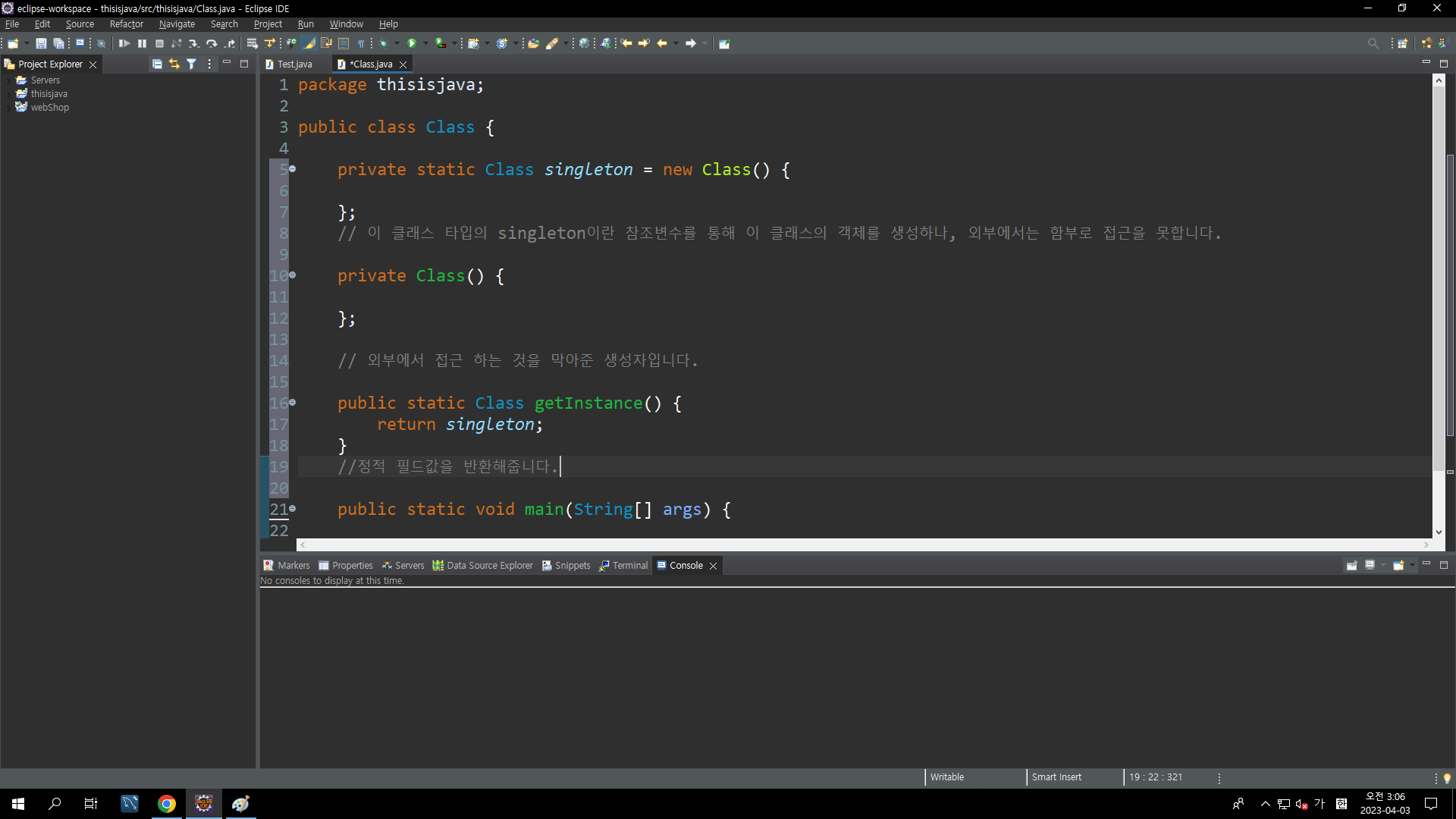Image resolution: width=1456 pixels, height=819 pixels.
Task: Expand the thisisjava project tree node
Action: [8, 94]
